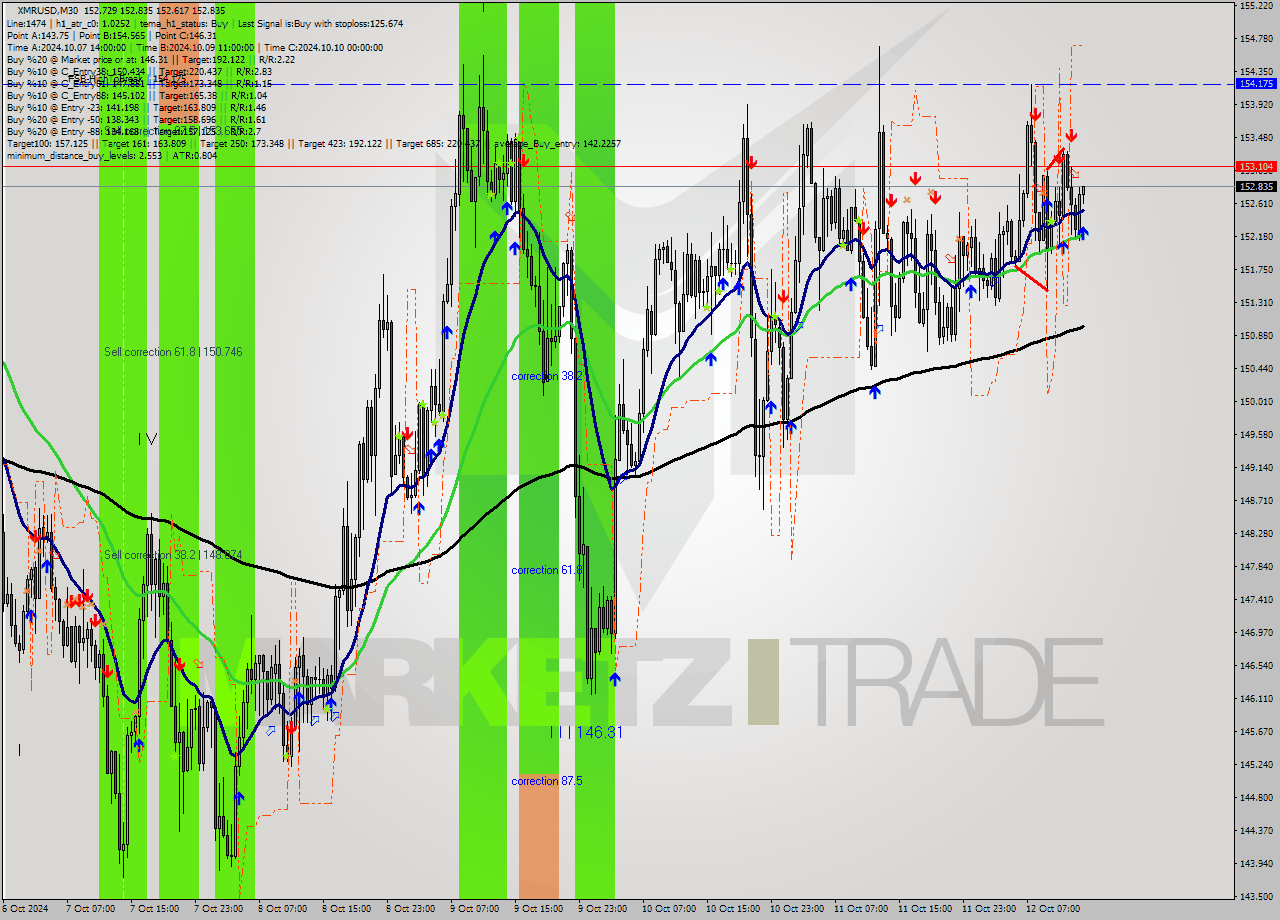Image resolution: width=1280 pixels, height=920 pixels.
Task: Click the blue 'correction 87.5' label
Action: (547, 781)
